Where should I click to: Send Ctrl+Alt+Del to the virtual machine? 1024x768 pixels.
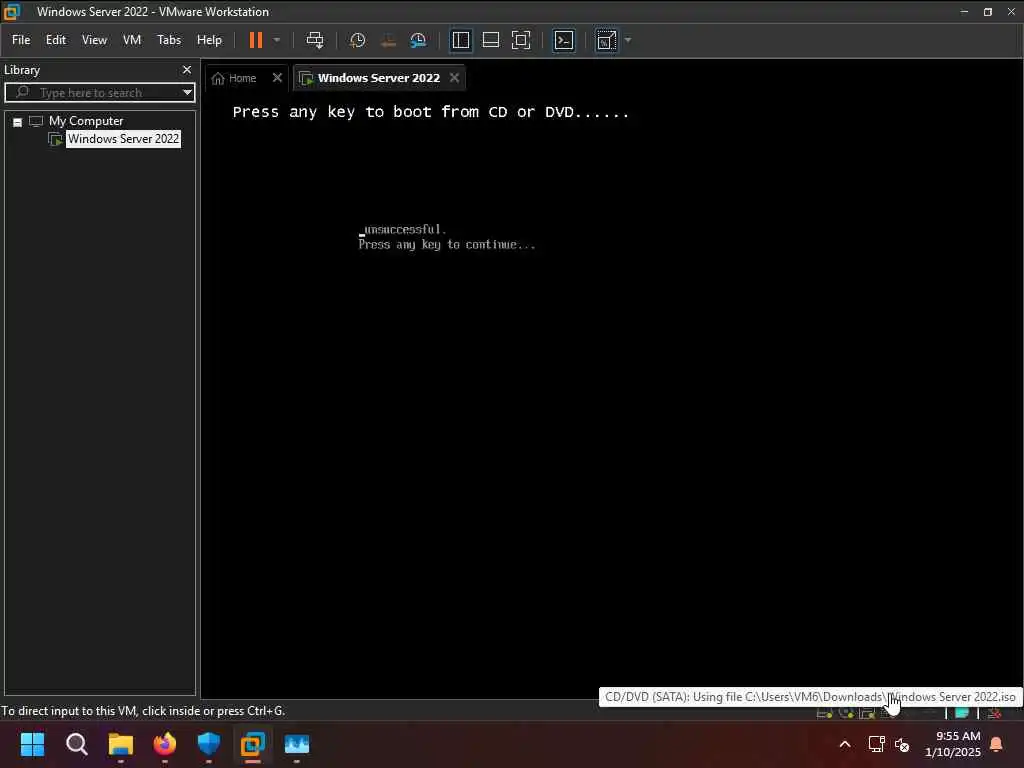click(x=315, y=40)
